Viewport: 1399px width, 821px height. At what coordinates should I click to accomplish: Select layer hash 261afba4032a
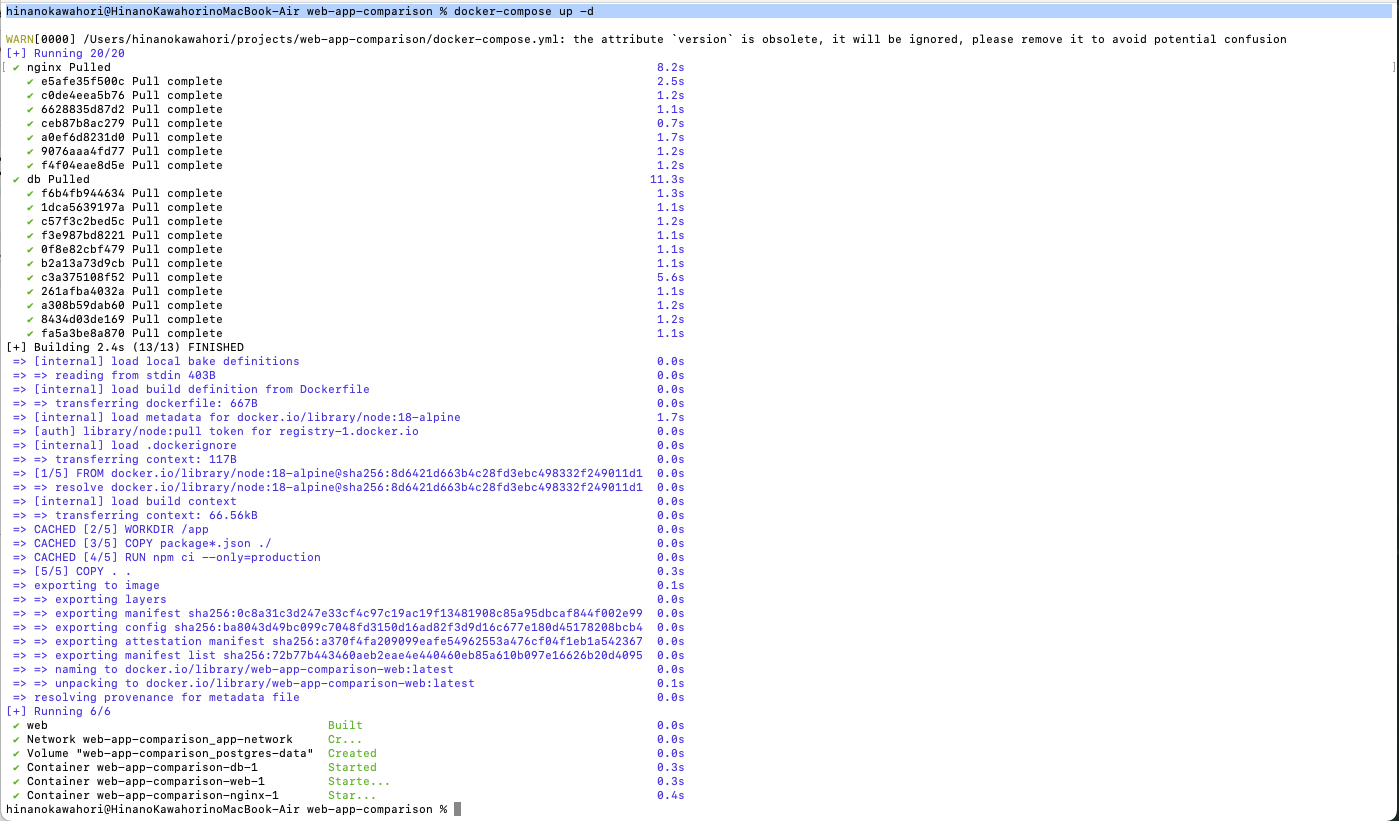point(83,291)
